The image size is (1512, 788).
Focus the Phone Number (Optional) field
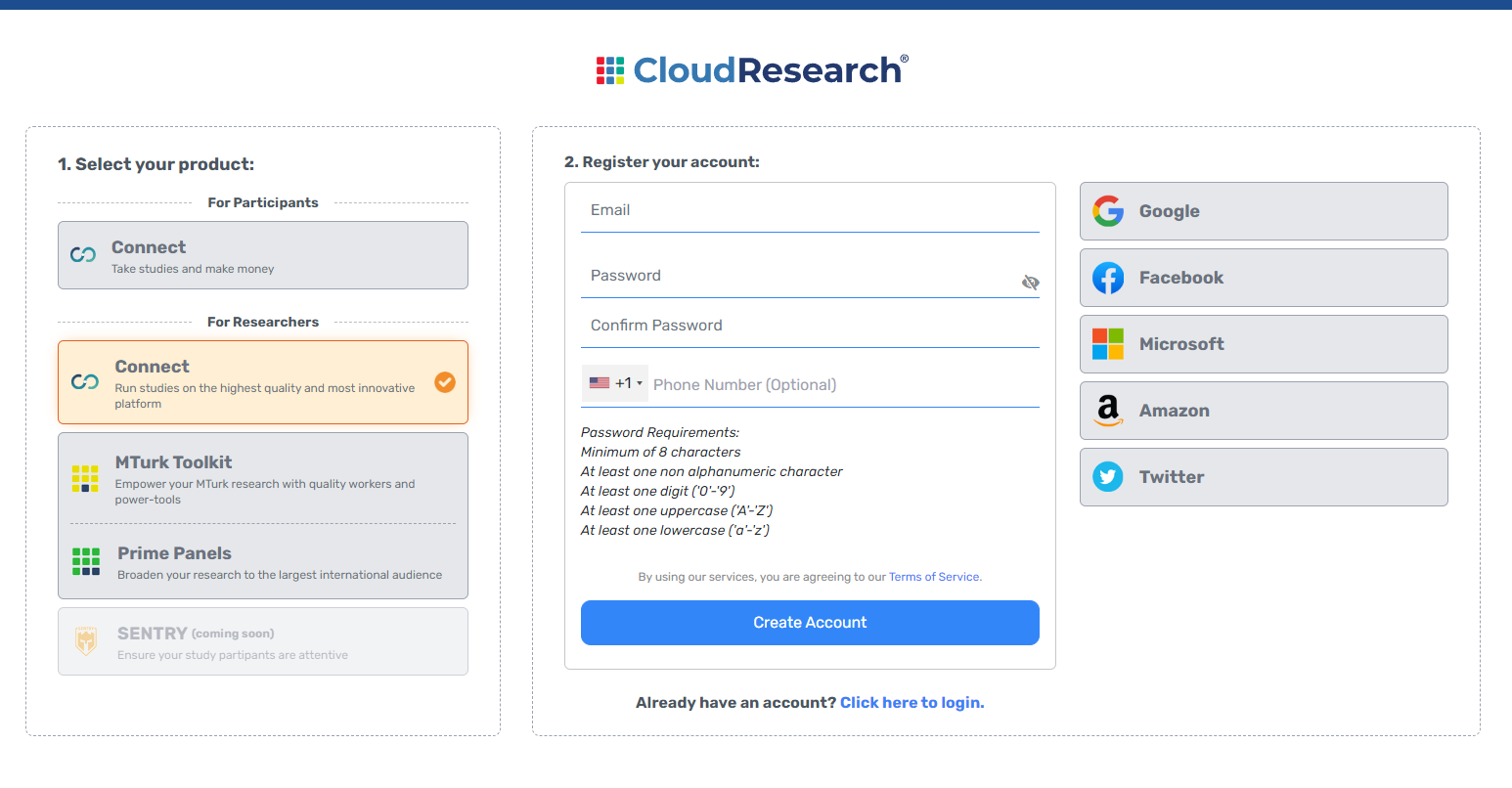point(845,385)
